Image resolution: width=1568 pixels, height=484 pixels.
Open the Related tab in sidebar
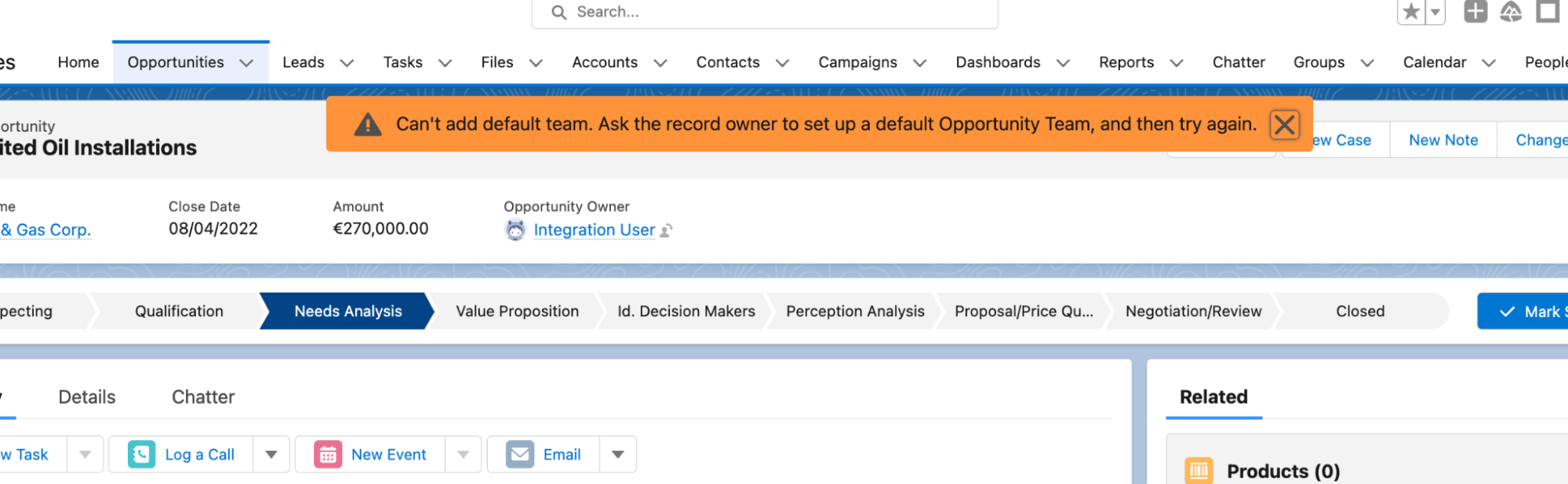point(1213,397)
